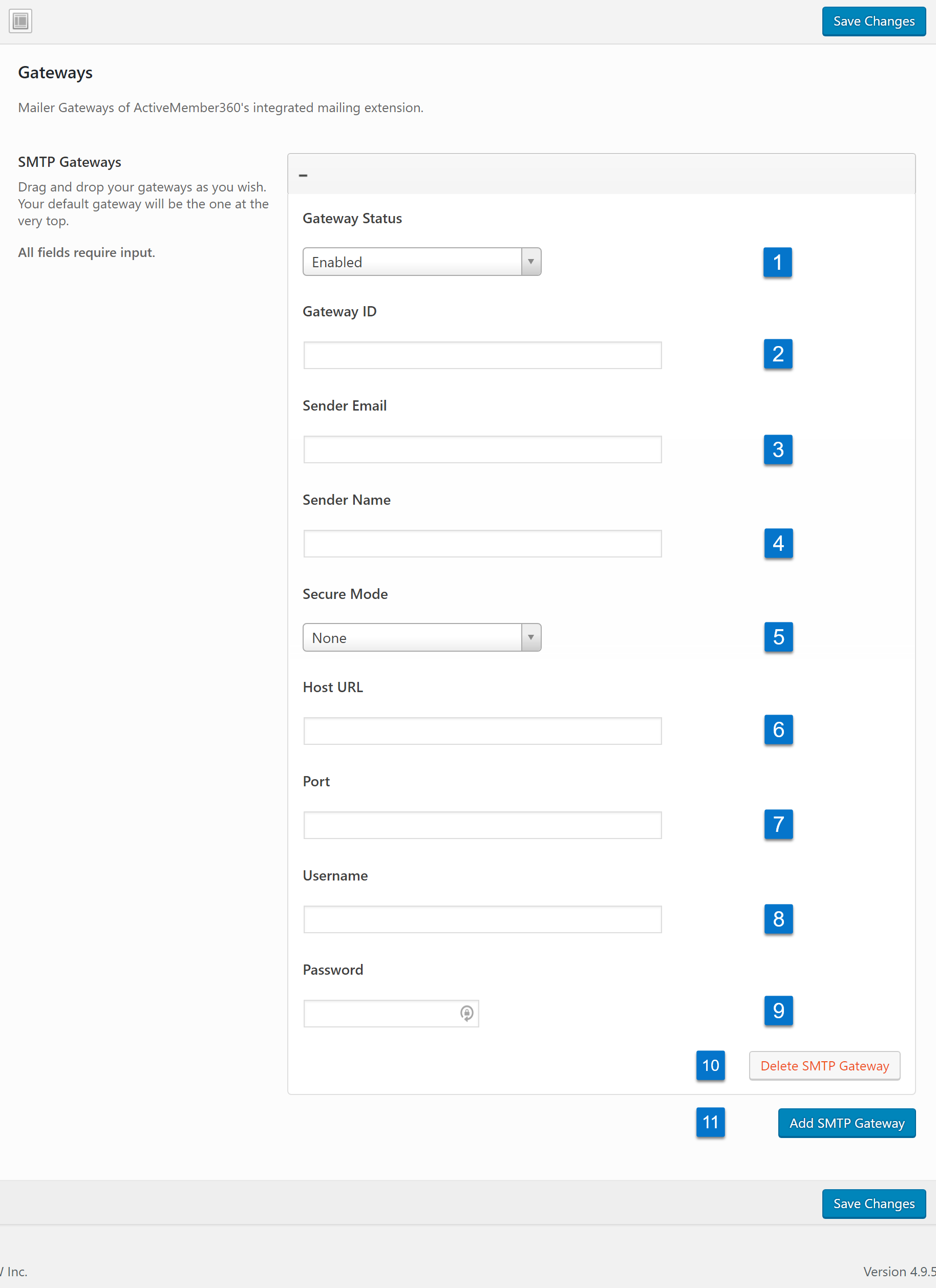This screenshot has width=936, height=1288.
Task: Collapse the SMTP gateway panel with minus sign
Action: coord(303,176)
